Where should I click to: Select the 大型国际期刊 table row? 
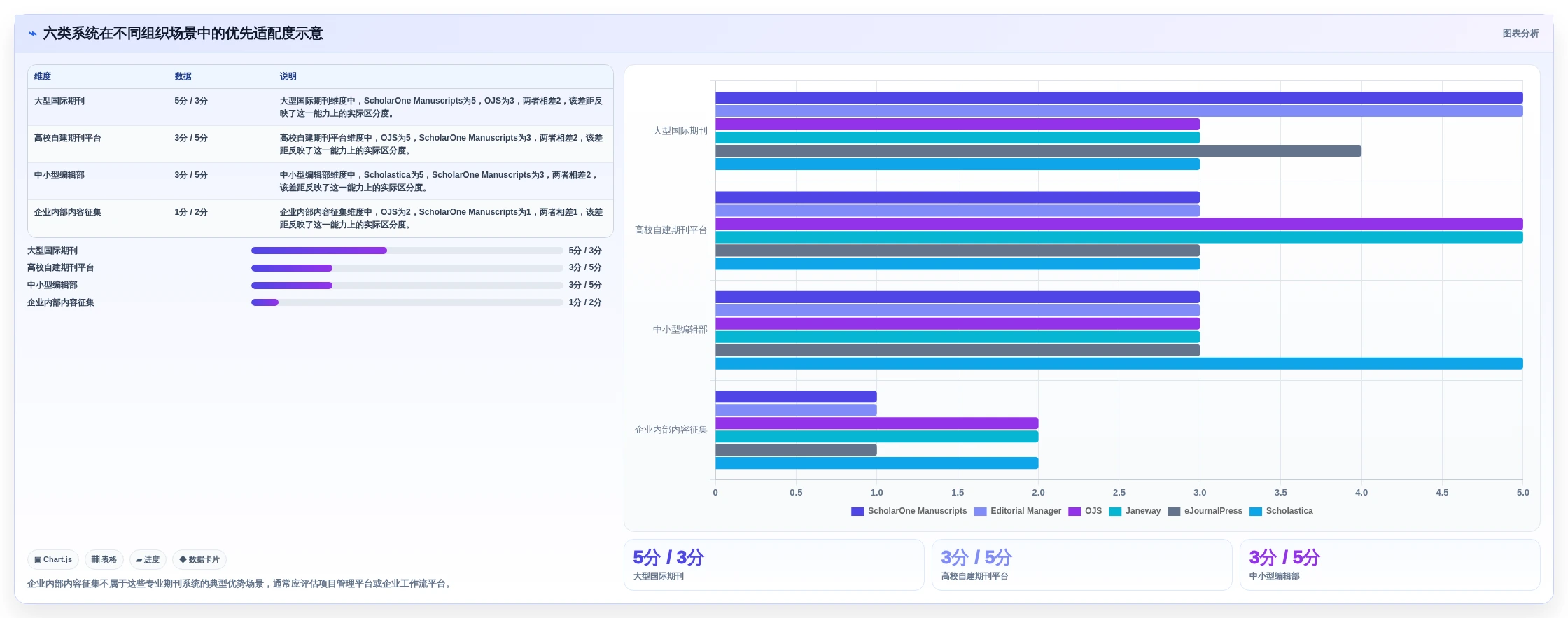[x=321, y=107]
